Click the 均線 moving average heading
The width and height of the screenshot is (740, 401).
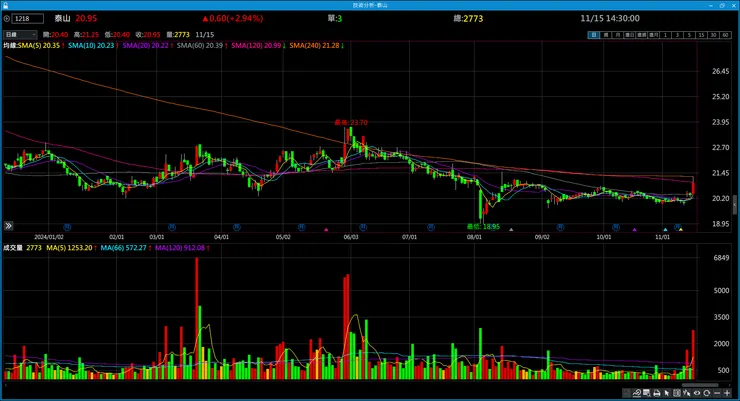(10, 45)
